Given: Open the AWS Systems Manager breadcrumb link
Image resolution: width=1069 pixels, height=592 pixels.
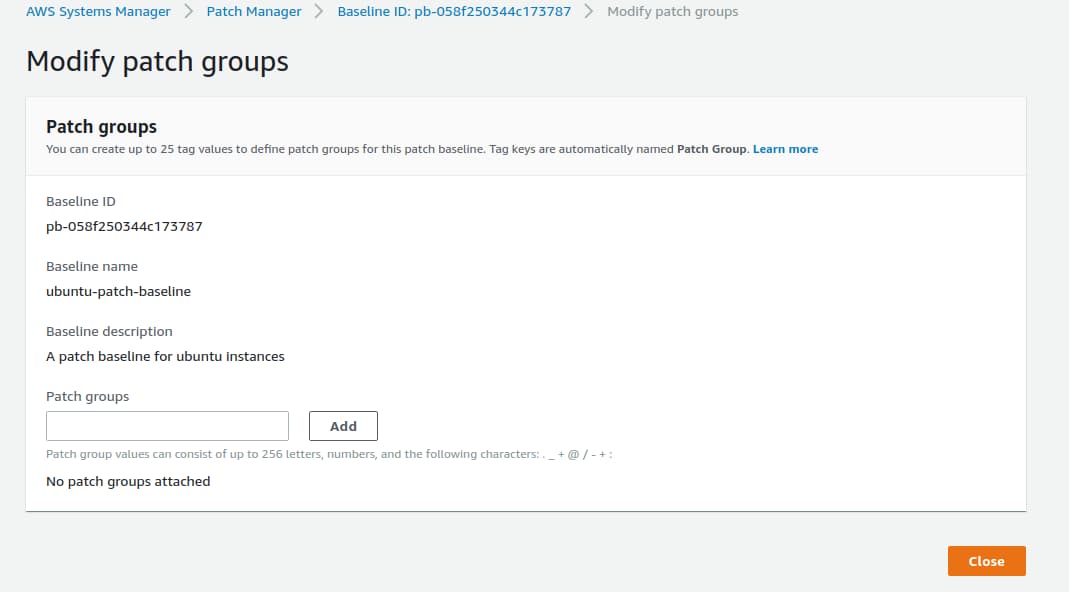Looking at the screenshot, I should pyautogui.click(x=98, y=12).
